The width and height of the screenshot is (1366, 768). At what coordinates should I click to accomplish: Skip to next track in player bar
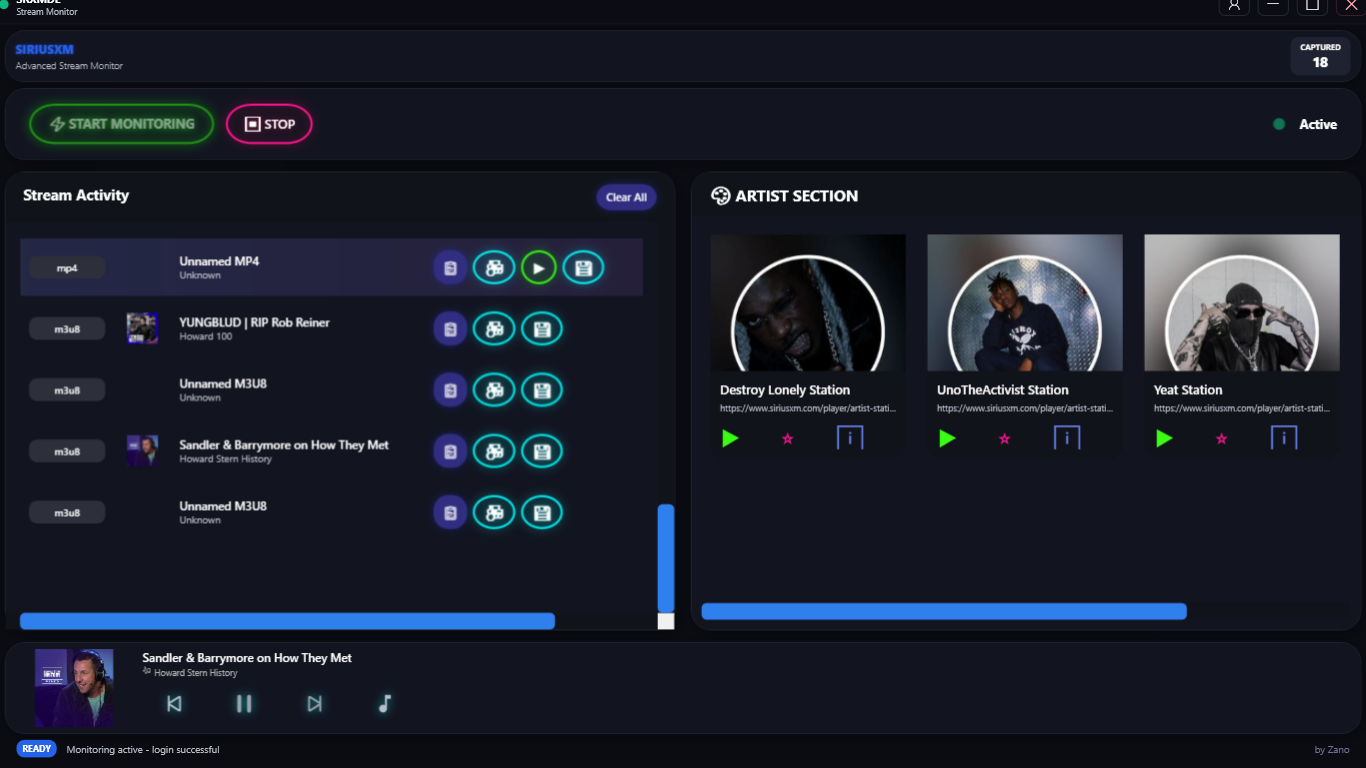314,704
